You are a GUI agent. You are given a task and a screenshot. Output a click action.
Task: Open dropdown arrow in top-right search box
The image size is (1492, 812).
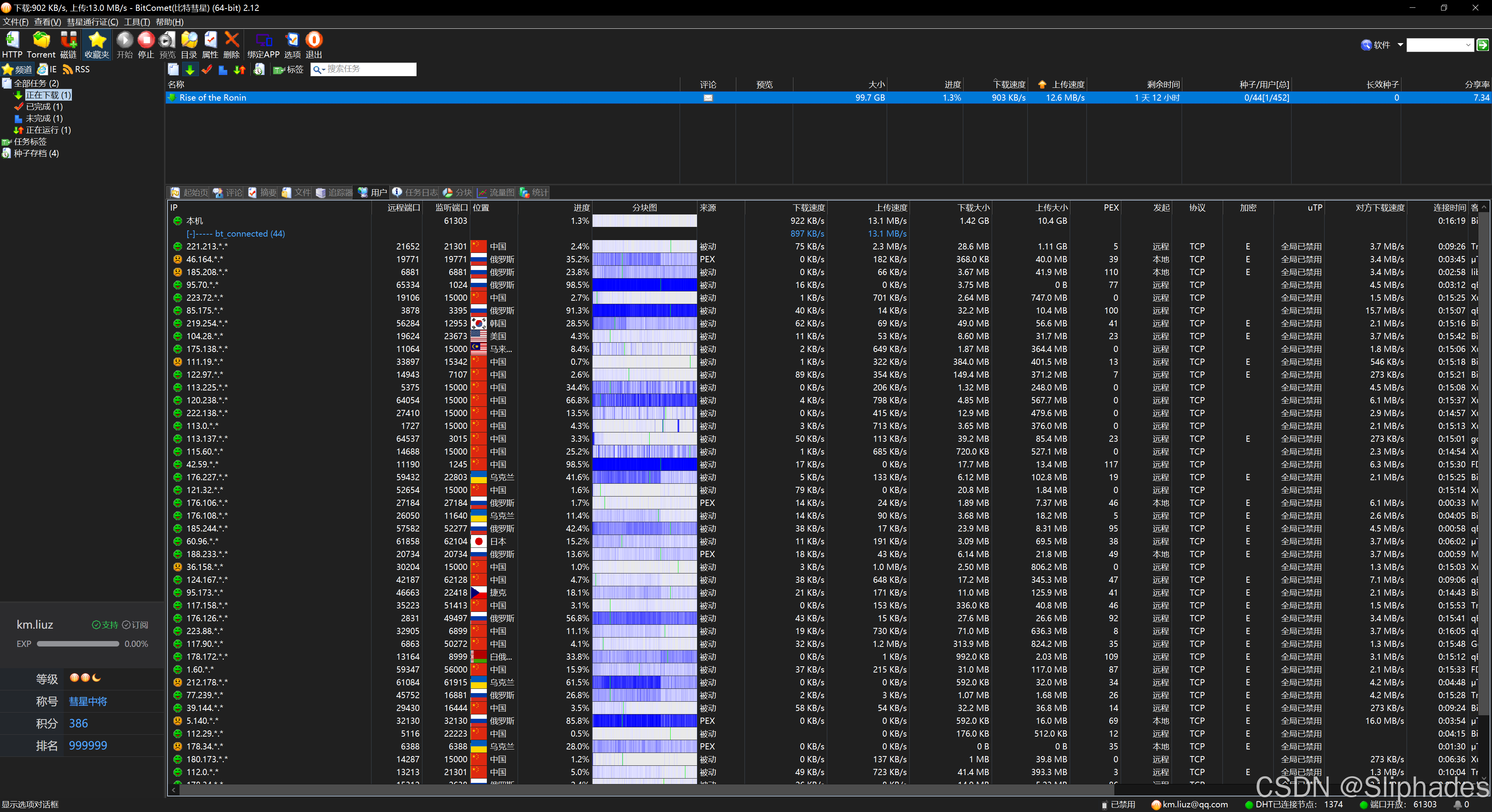pos(1468,45)
